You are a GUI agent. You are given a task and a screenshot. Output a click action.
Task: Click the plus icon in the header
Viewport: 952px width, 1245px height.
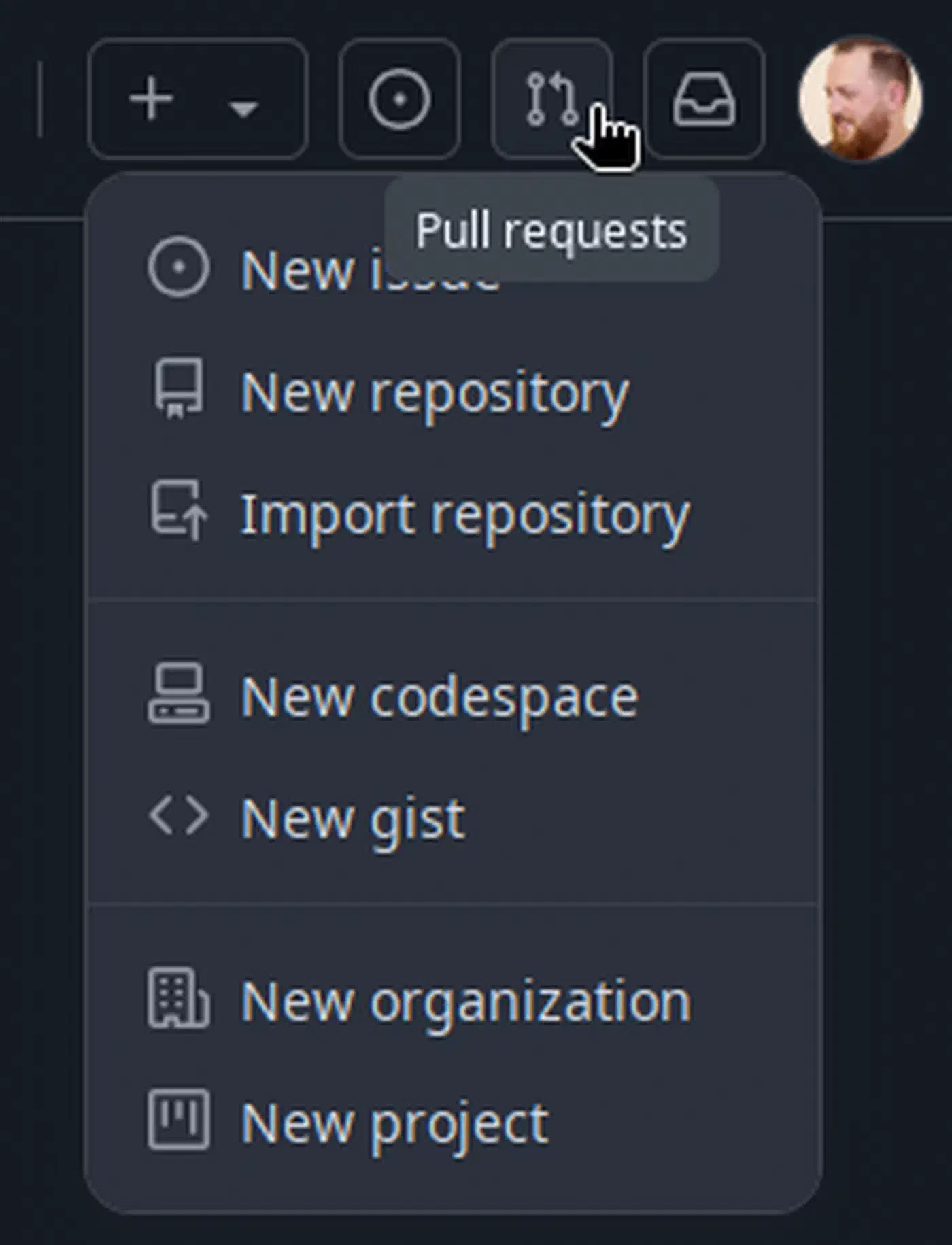(151, 99)
